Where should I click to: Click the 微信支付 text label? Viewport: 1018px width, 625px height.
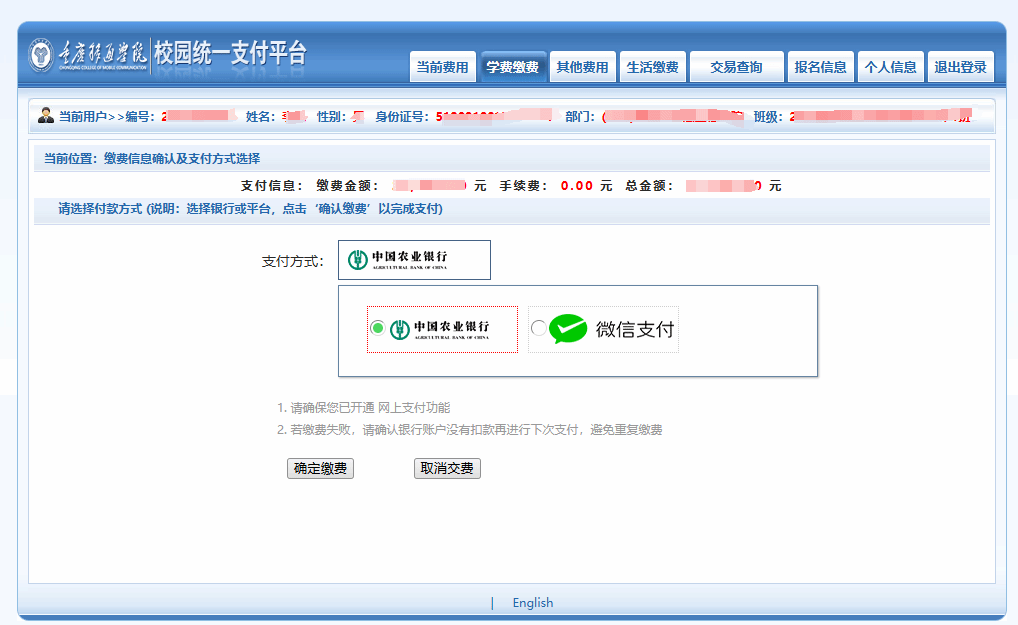point(635,329)
